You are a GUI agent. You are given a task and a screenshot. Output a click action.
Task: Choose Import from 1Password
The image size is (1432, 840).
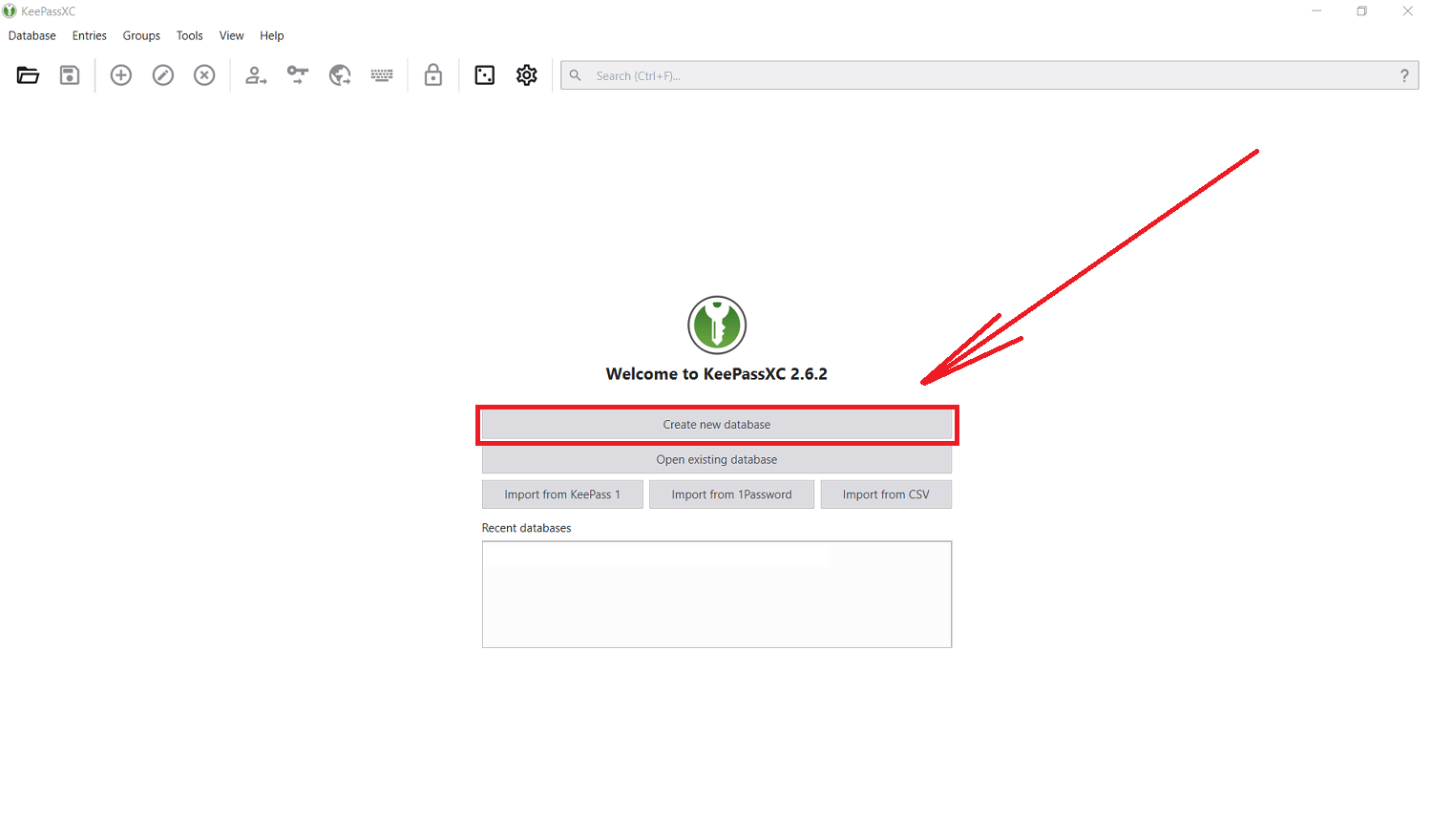(731, 494)
